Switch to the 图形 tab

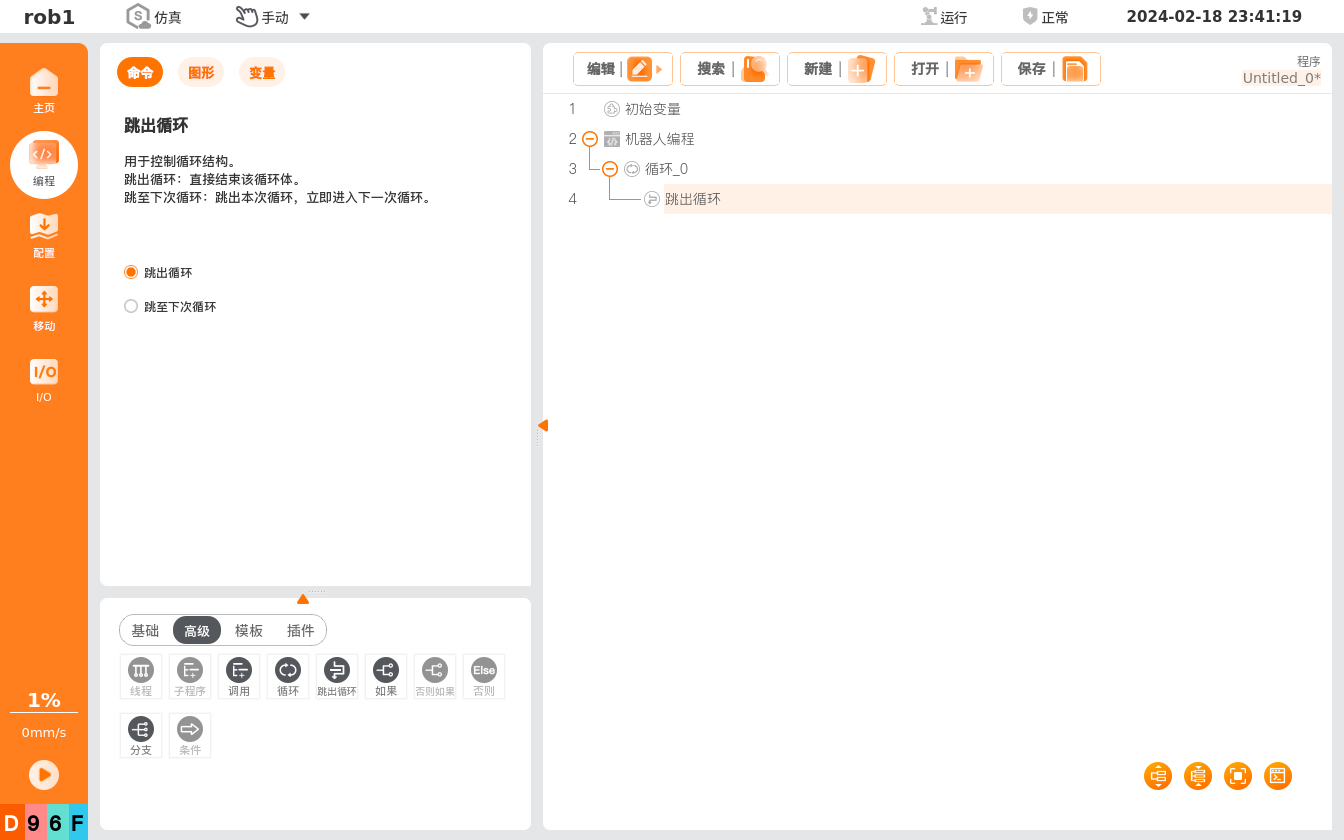201,73
